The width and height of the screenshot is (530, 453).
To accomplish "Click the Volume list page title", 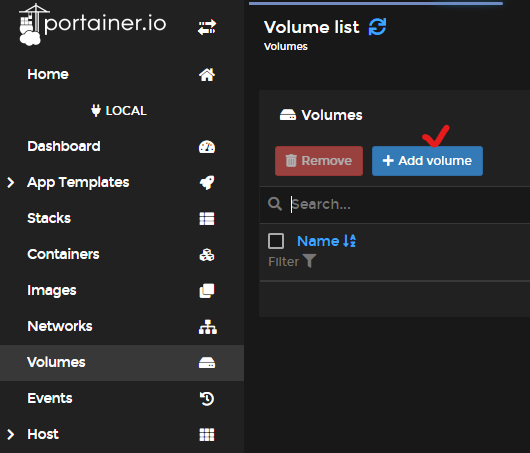I will coord(311,27).
